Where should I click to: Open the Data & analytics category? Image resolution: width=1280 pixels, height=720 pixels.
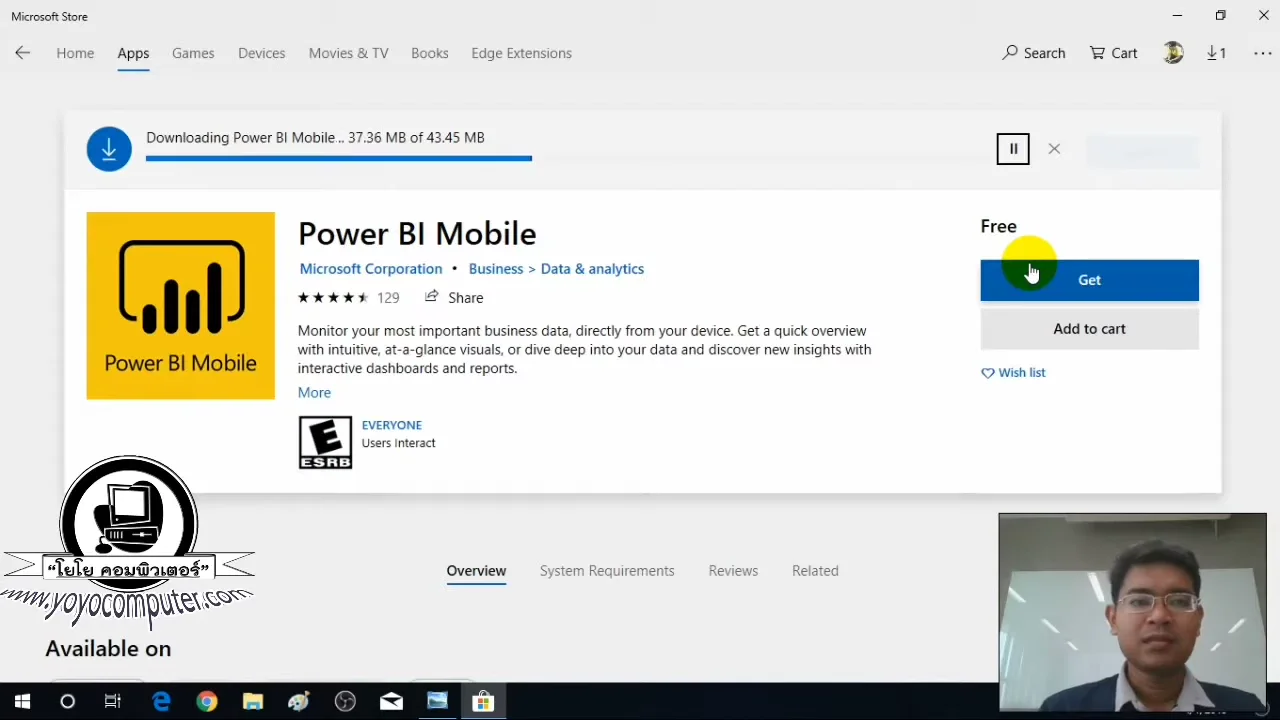click(592, 268)
